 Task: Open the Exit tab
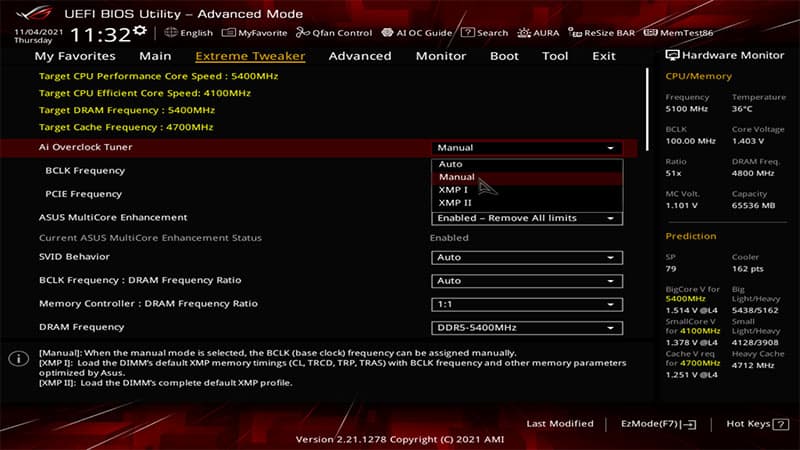604,56
